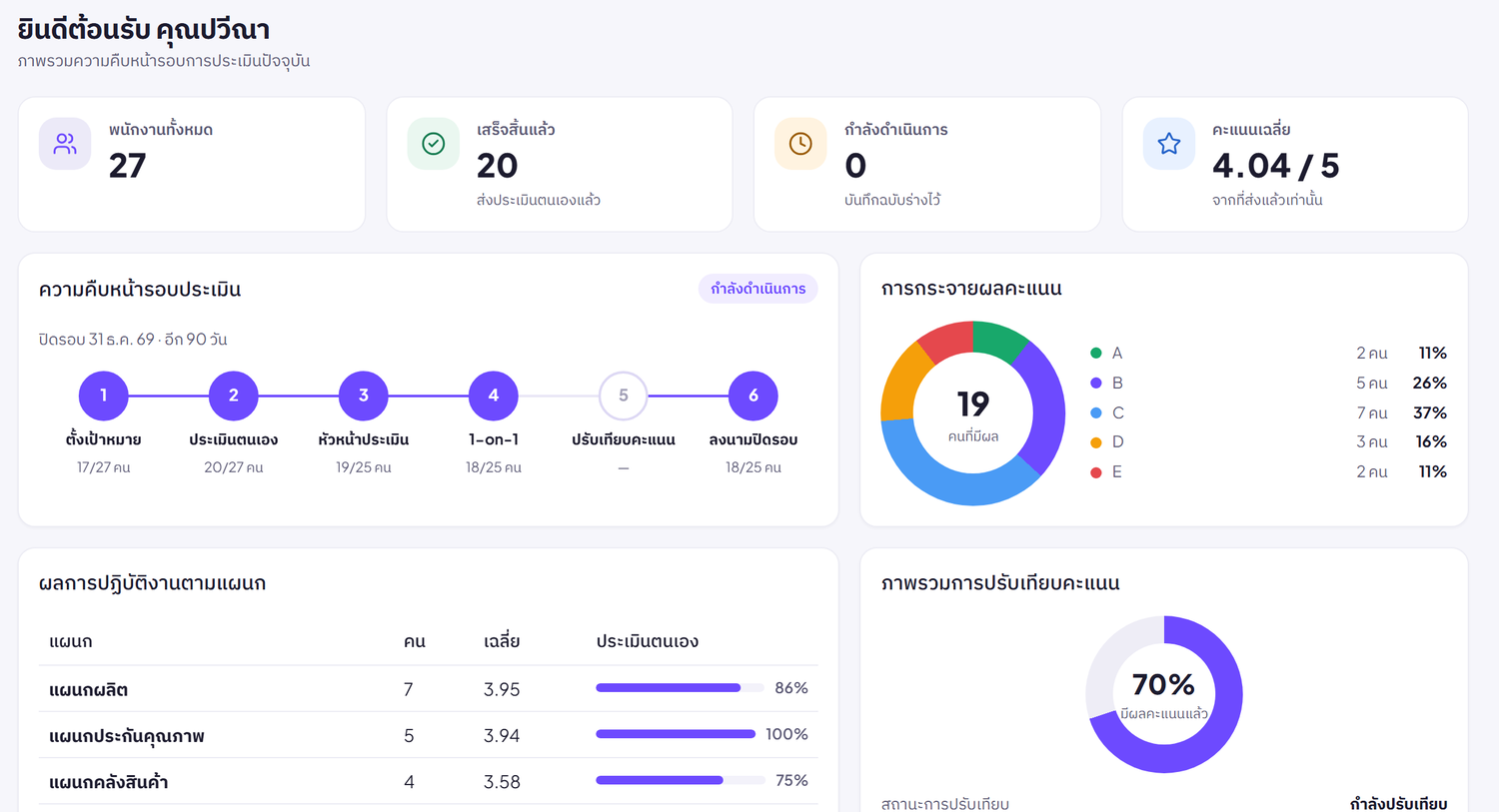The height and width of the screenshot is (812, 1499).
Task: Select the แผนกผลิต row name
Action: tap(88, 689)
